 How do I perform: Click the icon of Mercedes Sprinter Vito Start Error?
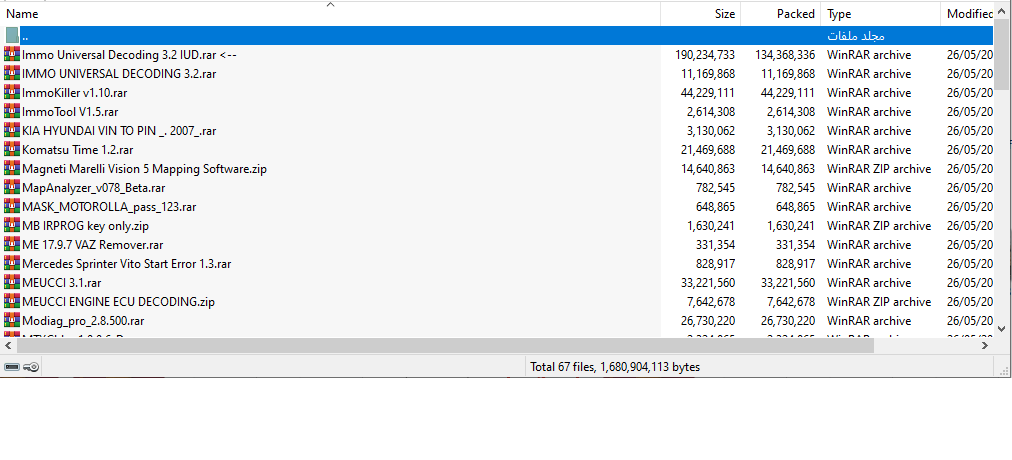coord(12,263)
